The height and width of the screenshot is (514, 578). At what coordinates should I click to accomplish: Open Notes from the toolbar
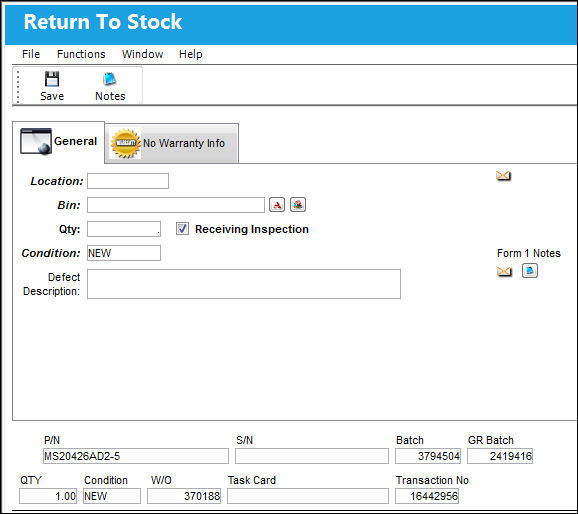[x=110, y=86]
